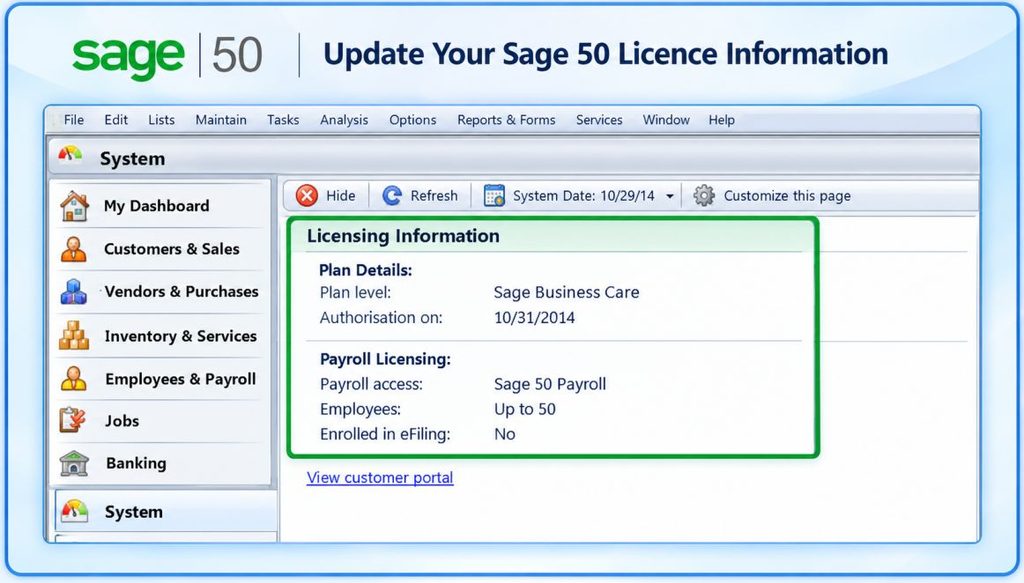Click the blue Refresh arrow icon
Viewport: 1024px width, 583px height.
point(392,195)
